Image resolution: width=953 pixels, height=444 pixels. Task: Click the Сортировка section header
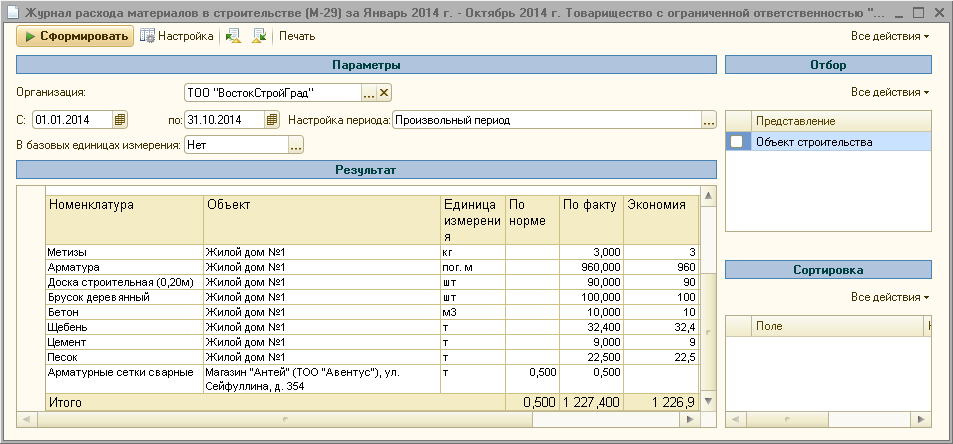tap(828, 270)
